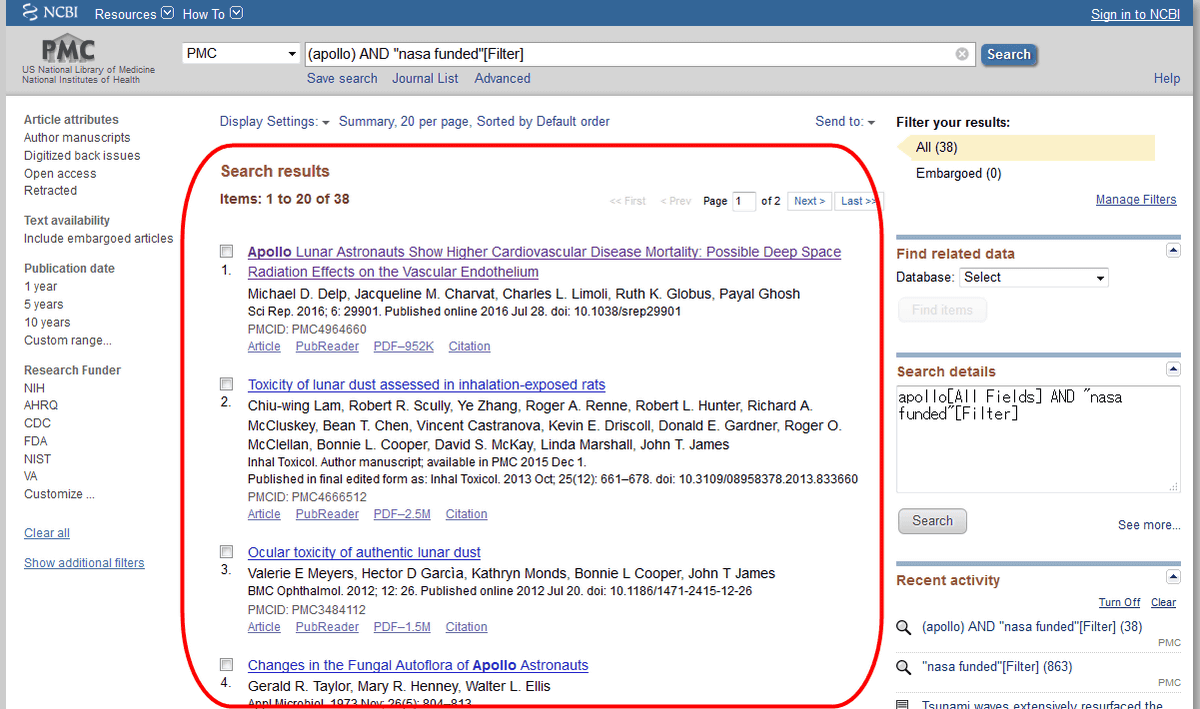This screenshot has height=709, width=1200.
Task: Open PubReader link for Toxicity of lunar dust
Action: [327, 514]
